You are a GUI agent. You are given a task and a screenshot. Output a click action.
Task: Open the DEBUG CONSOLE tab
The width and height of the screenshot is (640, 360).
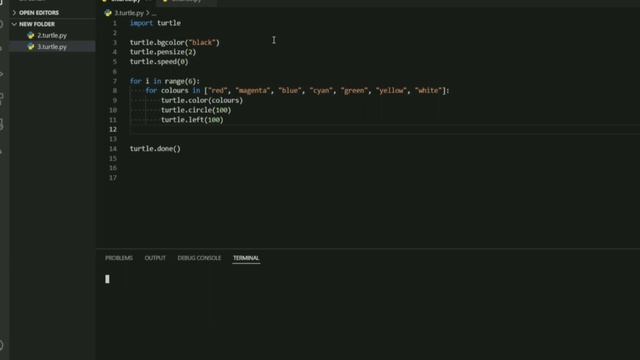199,258
